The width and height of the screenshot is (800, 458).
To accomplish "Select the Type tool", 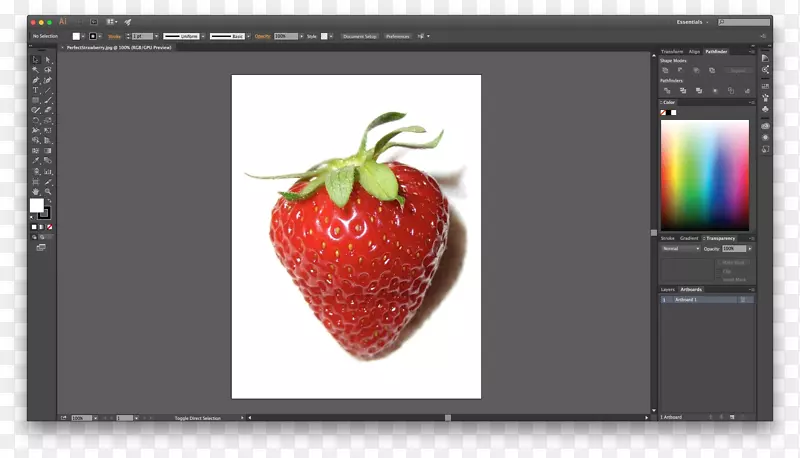I will tap(36, 90).
